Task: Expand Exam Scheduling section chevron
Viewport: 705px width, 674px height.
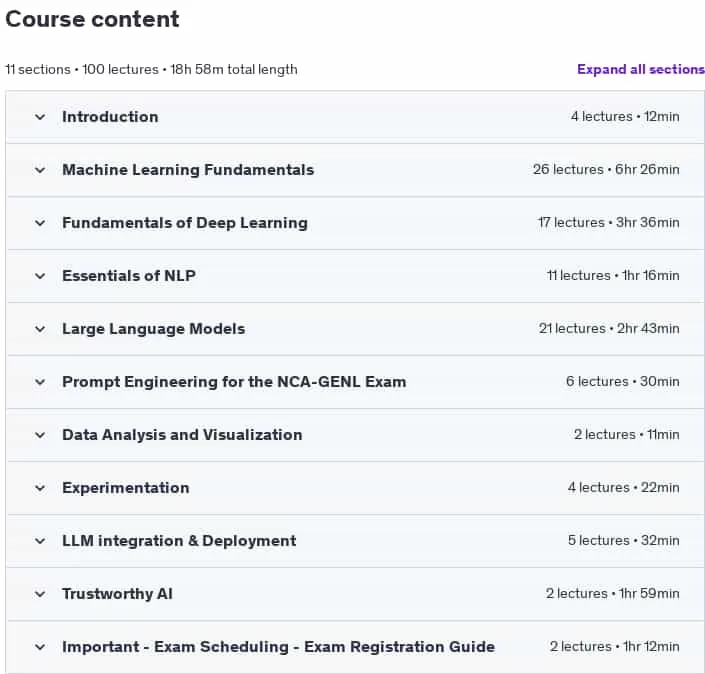Action: 40,647
